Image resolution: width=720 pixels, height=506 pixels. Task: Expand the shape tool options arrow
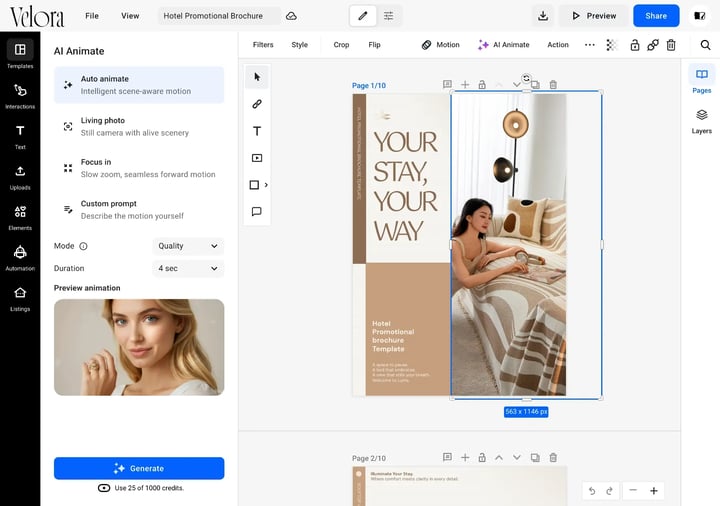(266, 185)
